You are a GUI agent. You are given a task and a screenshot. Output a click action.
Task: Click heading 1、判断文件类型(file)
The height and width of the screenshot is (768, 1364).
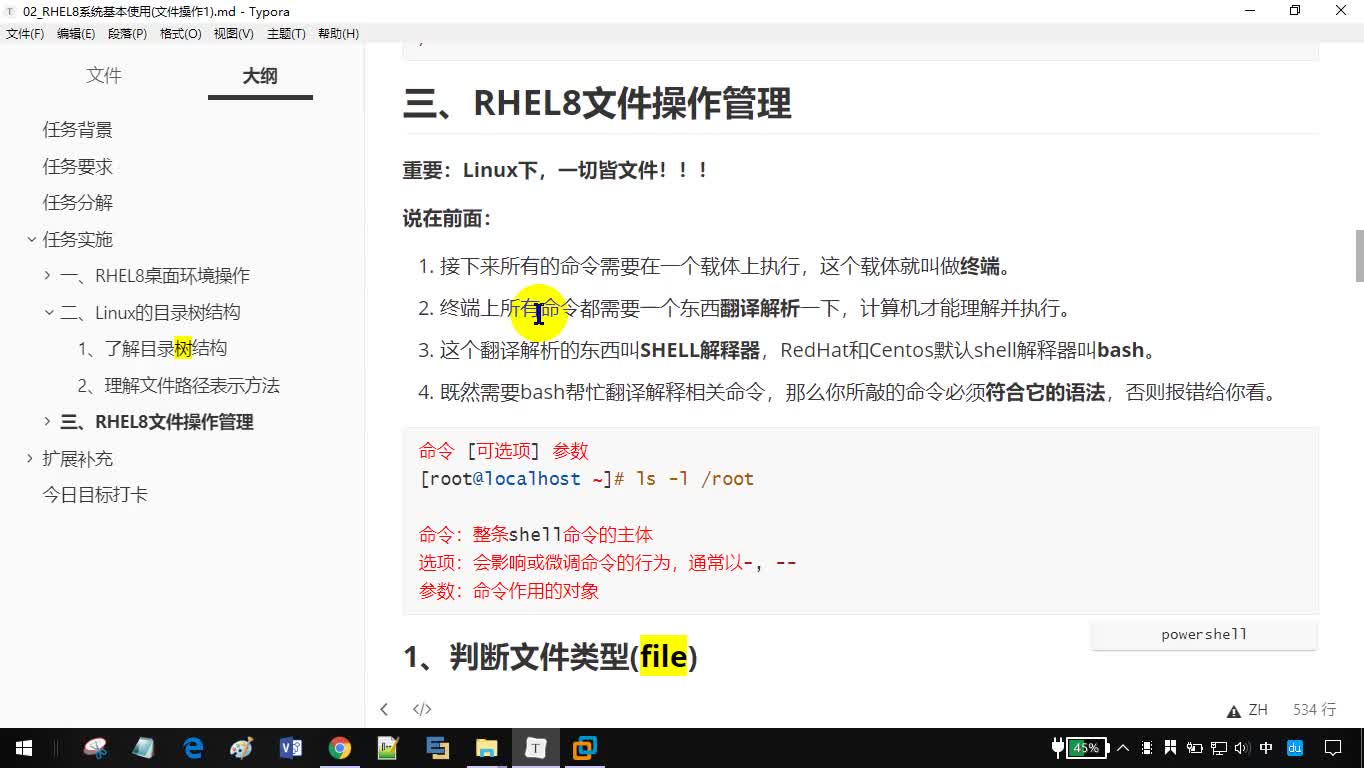click(550, 657)
